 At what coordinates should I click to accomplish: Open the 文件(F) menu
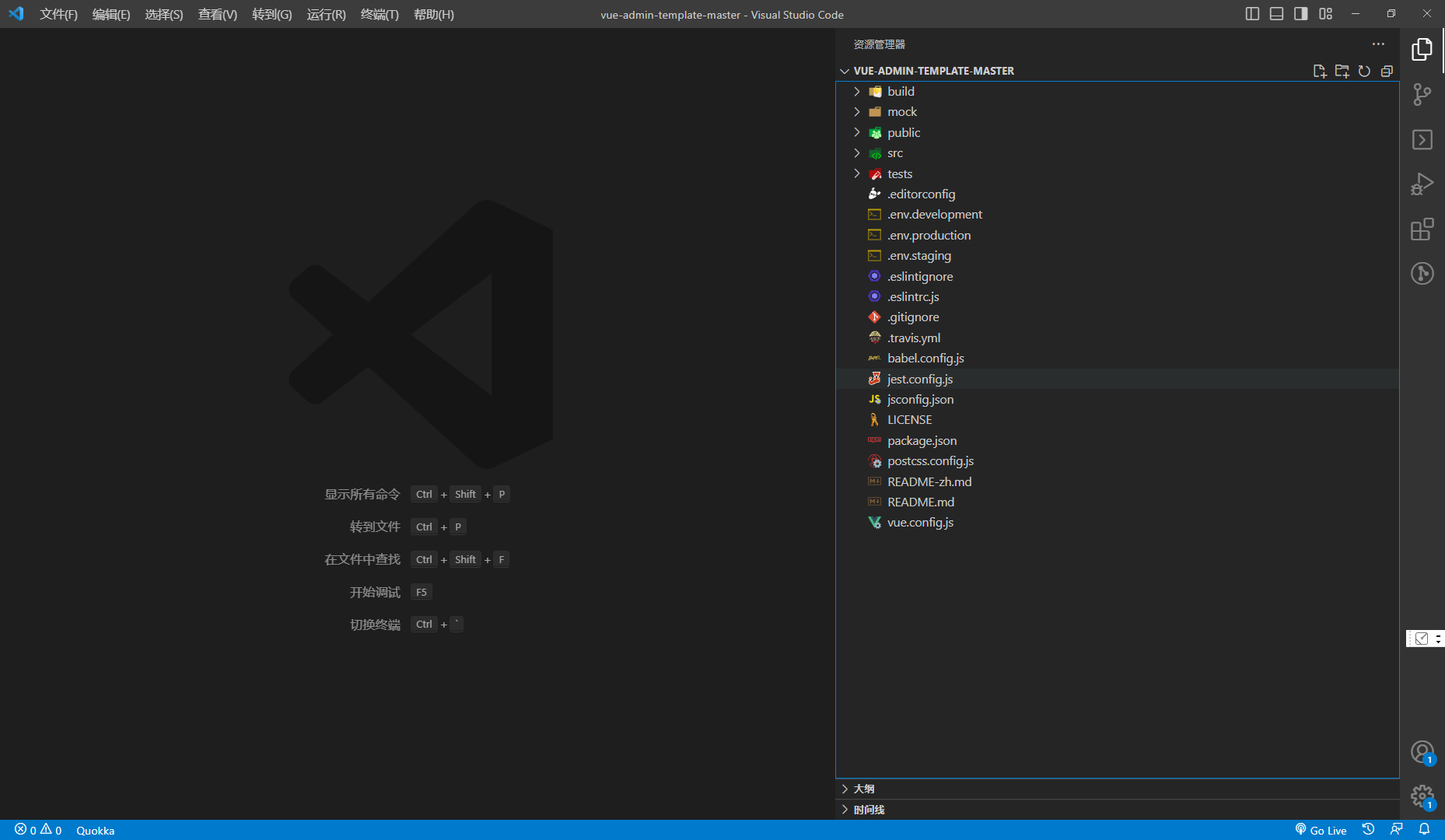(58, 14)
